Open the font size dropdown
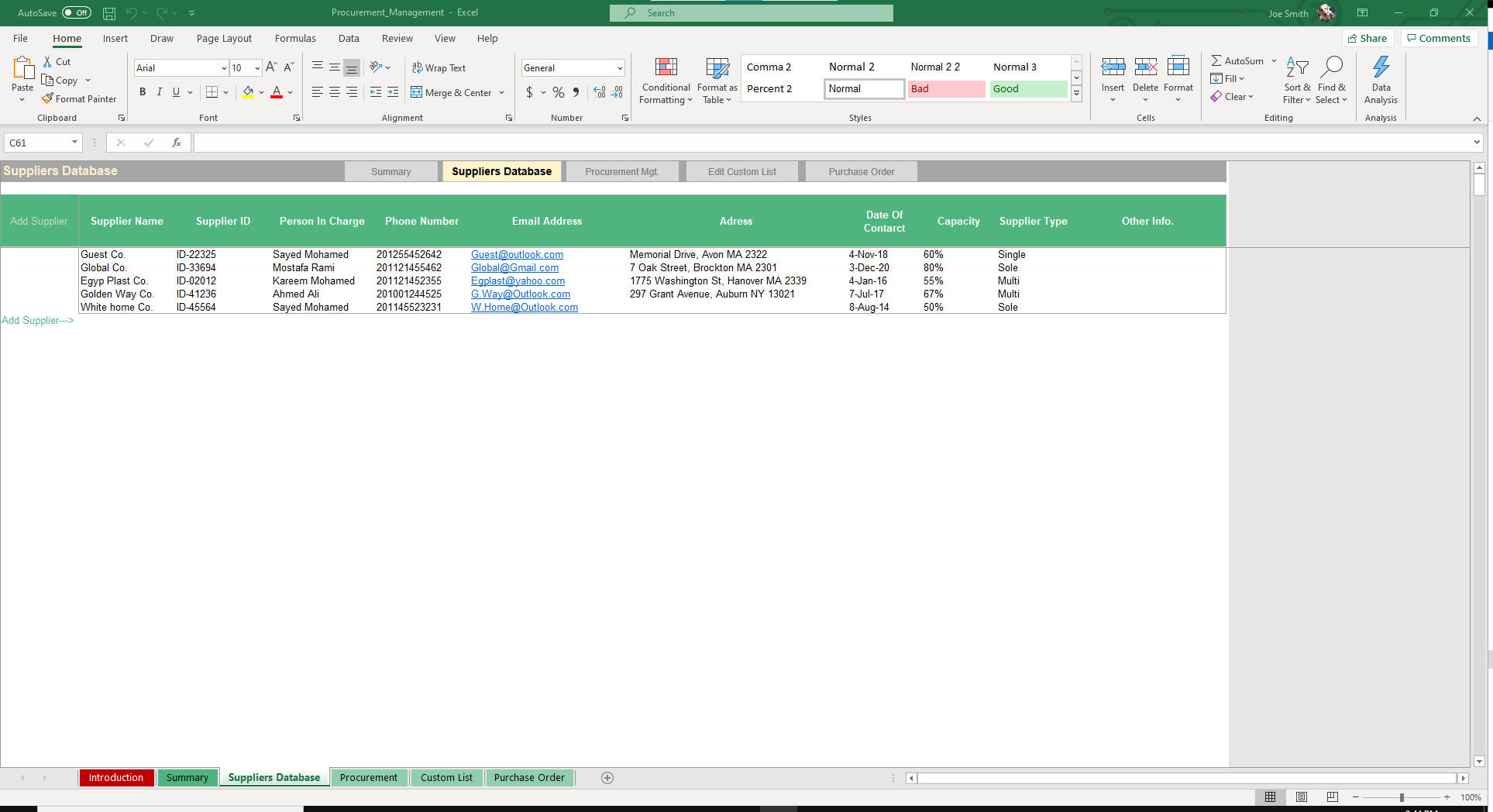 point(257,68)
